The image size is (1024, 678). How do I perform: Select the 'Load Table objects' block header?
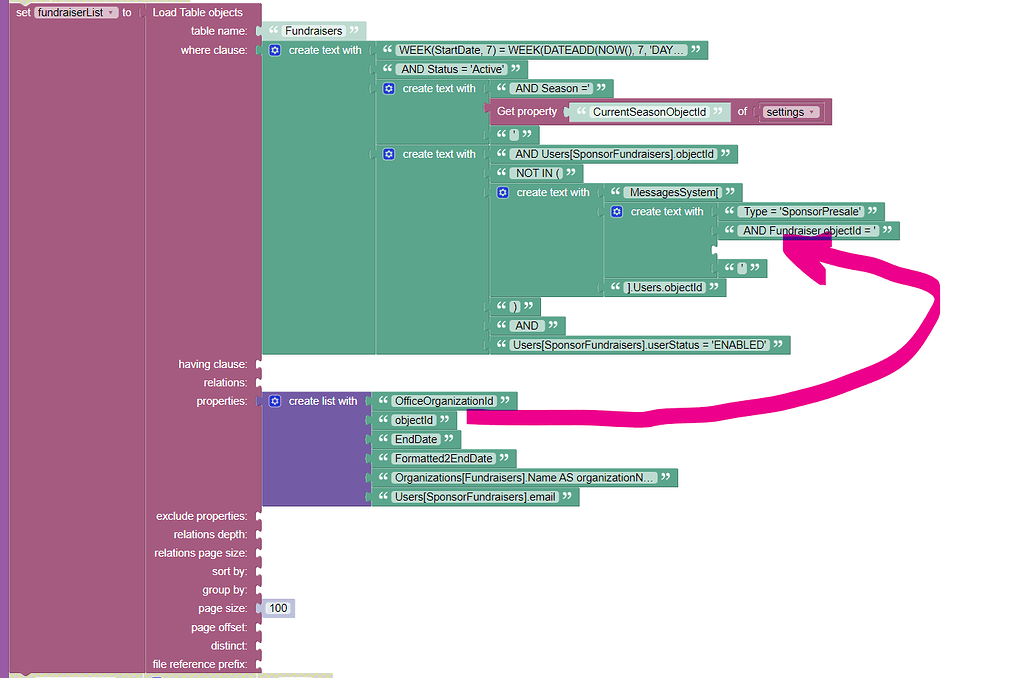(x=197, y=12)
